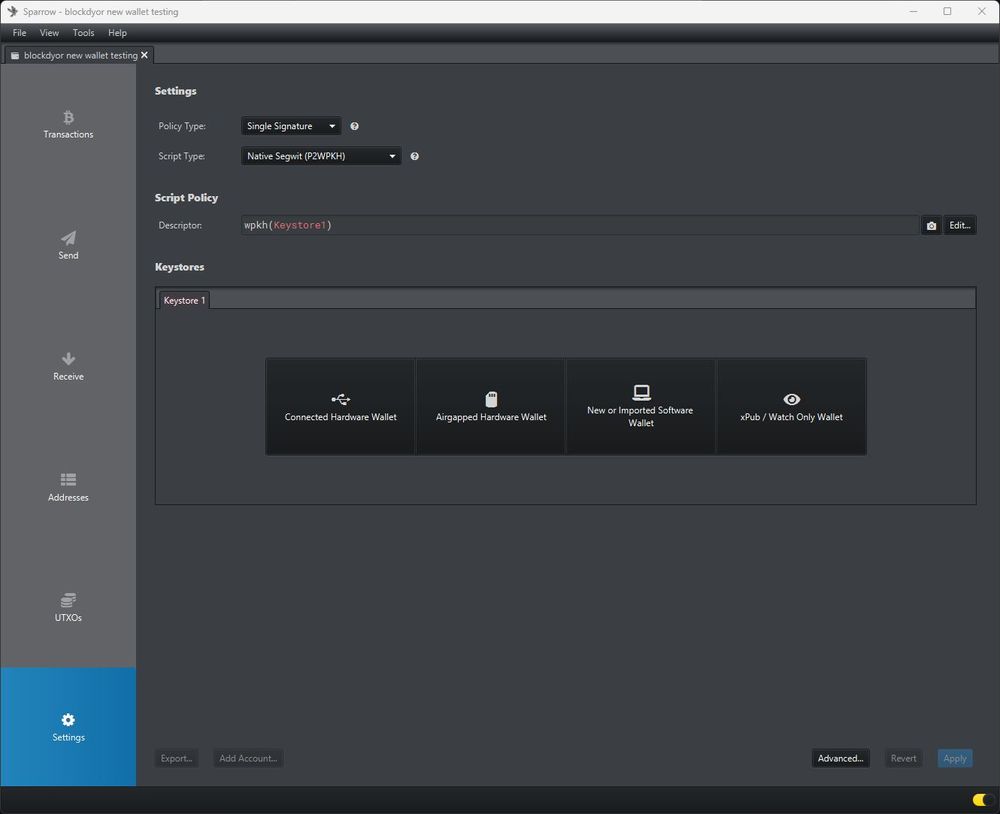Expand the Script Type dropdown
The height and width of the screenshot is (814, 1000).
coord(321,157)
